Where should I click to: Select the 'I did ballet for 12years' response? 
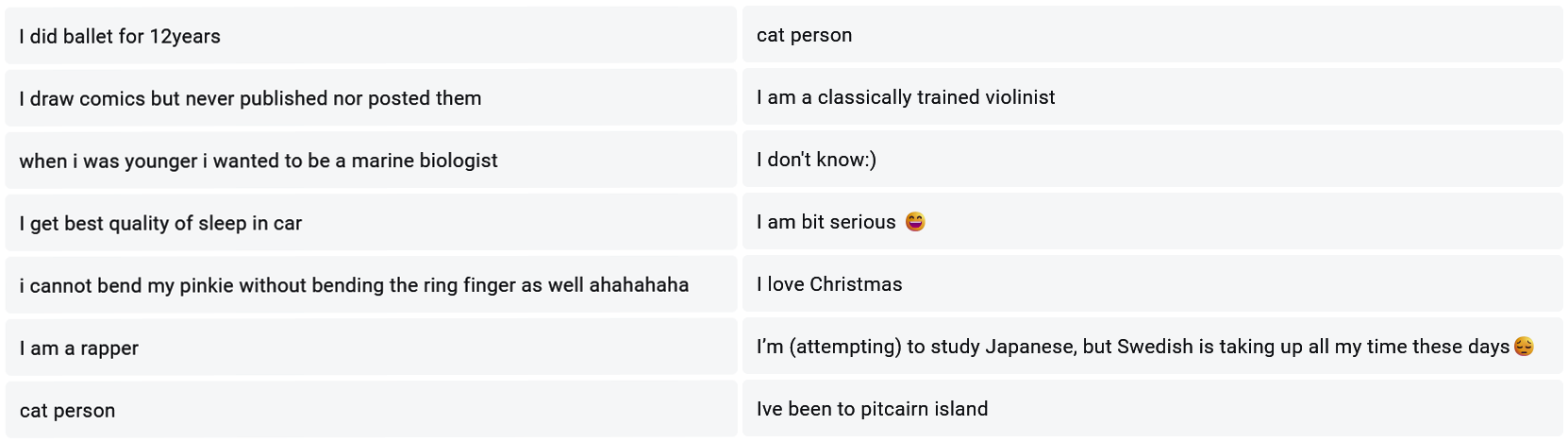[x=120, y=36]
